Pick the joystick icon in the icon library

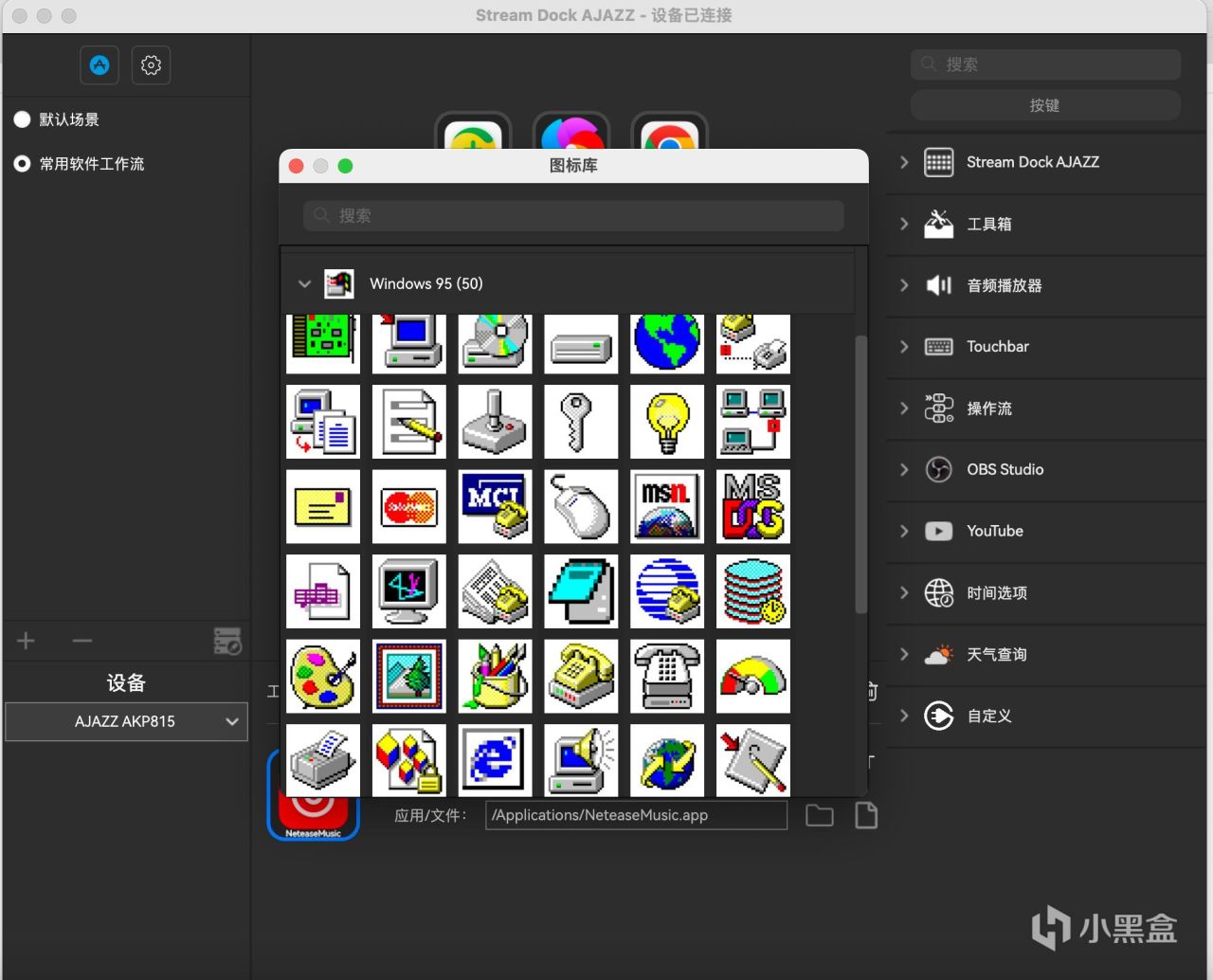(x=496, y=422)
